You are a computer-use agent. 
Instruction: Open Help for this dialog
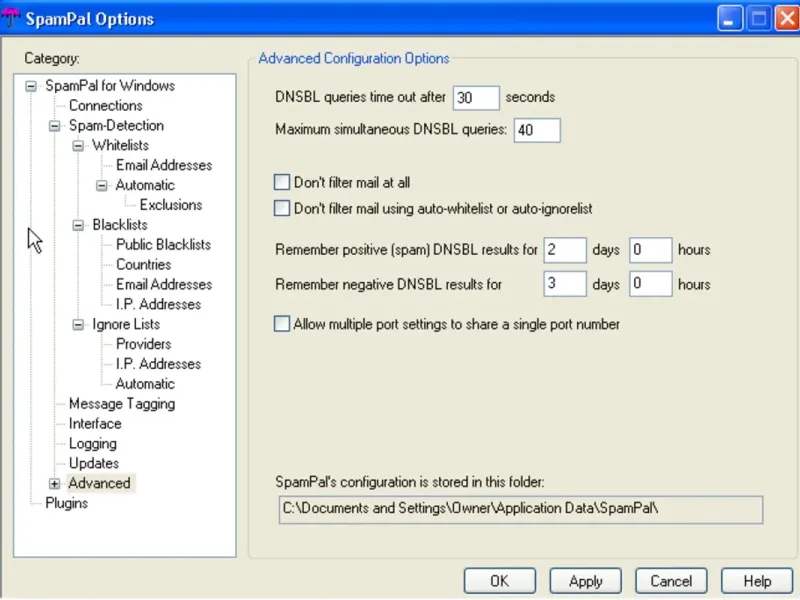pos(757,581)
